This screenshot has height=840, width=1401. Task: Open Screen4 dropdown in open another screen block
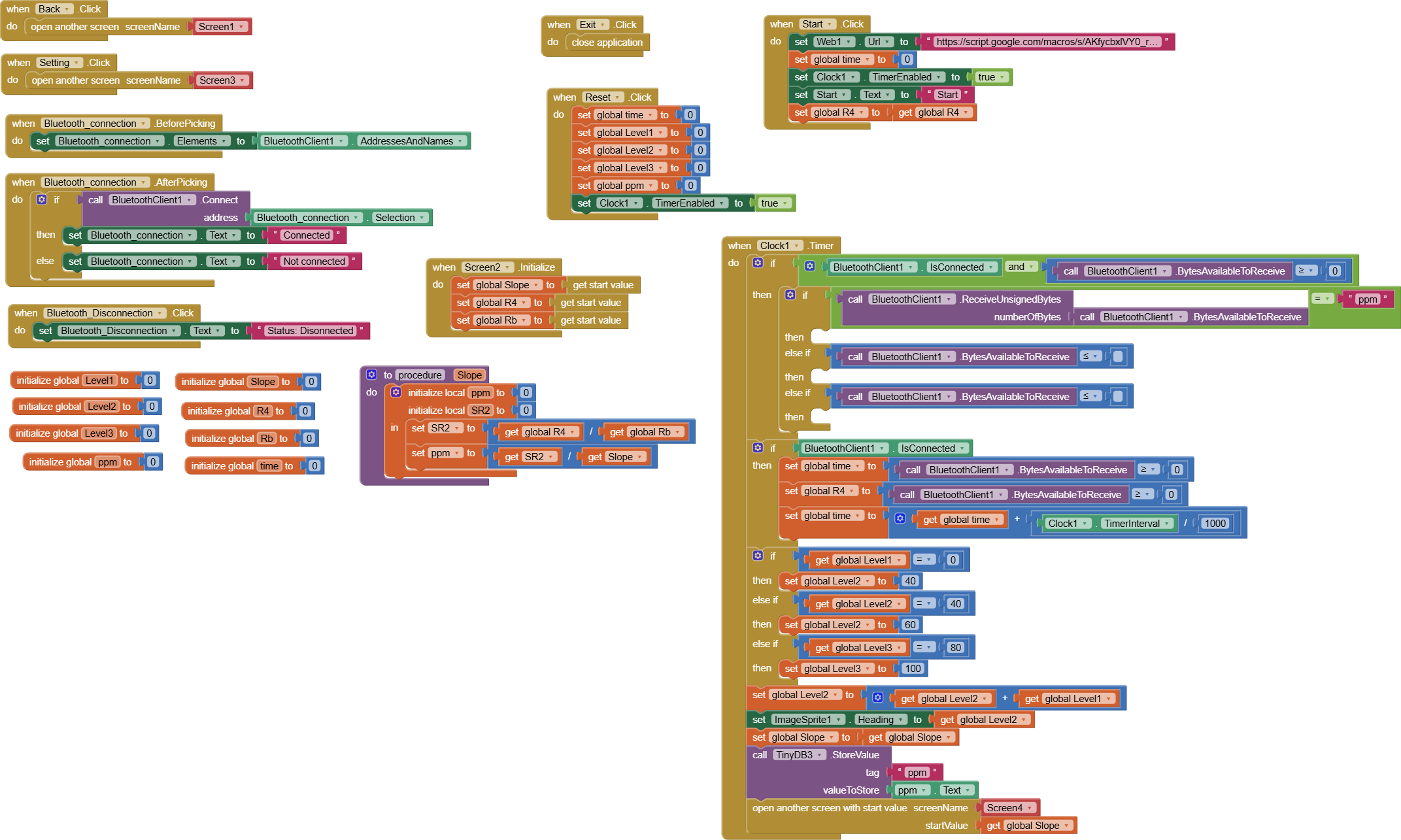(1009, 808)
